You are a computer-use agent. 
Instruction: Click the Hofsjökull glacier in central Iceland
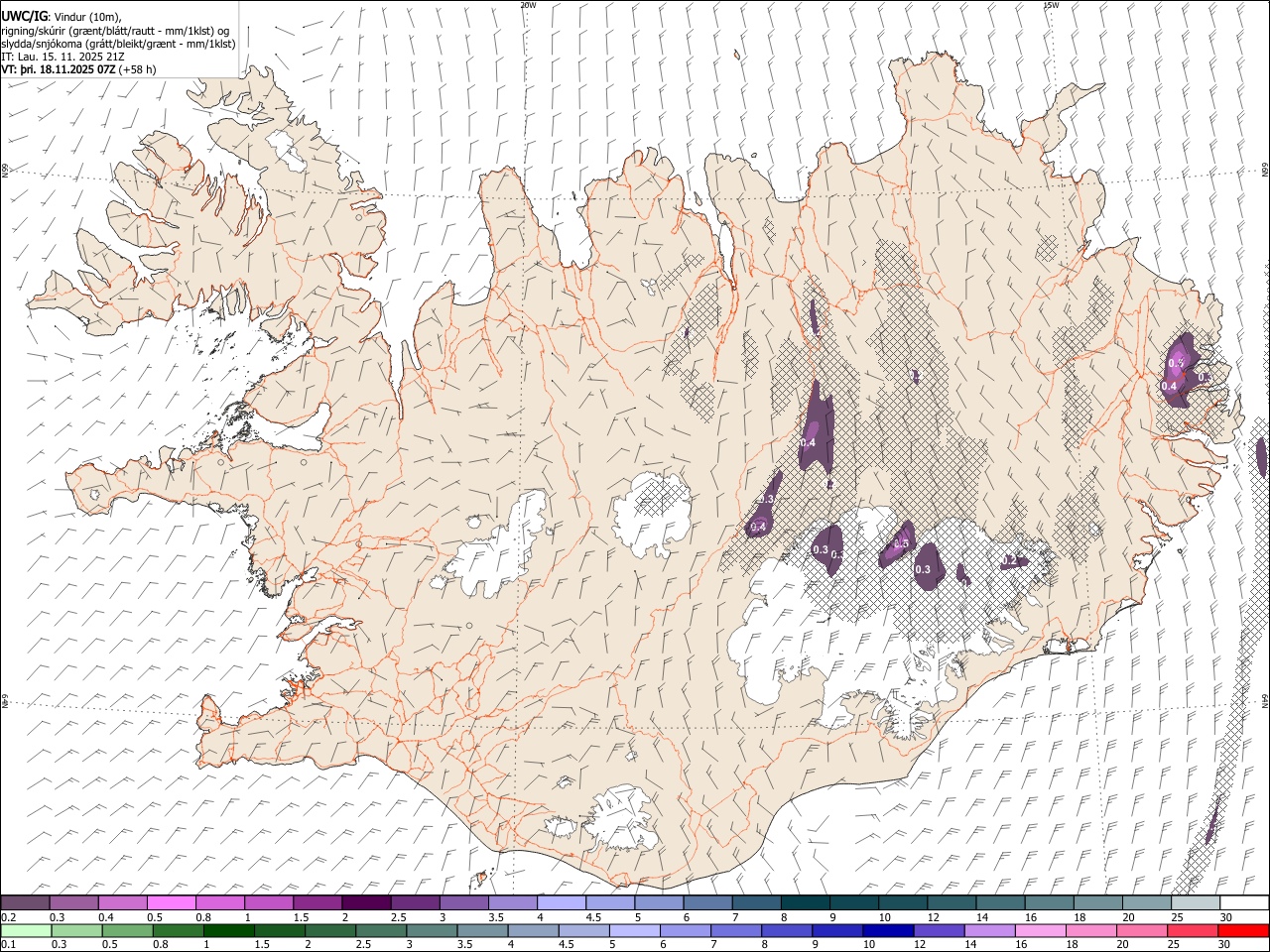tap(652, 514)
